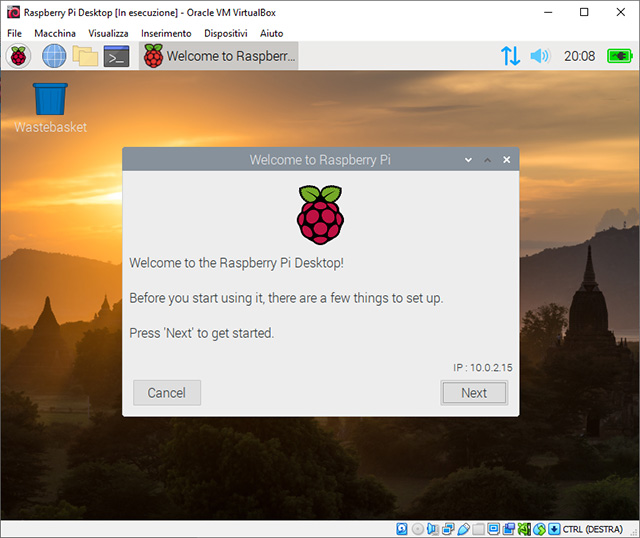Open the Dispositivi menu
Screen dimensions: 640x538
225,33
